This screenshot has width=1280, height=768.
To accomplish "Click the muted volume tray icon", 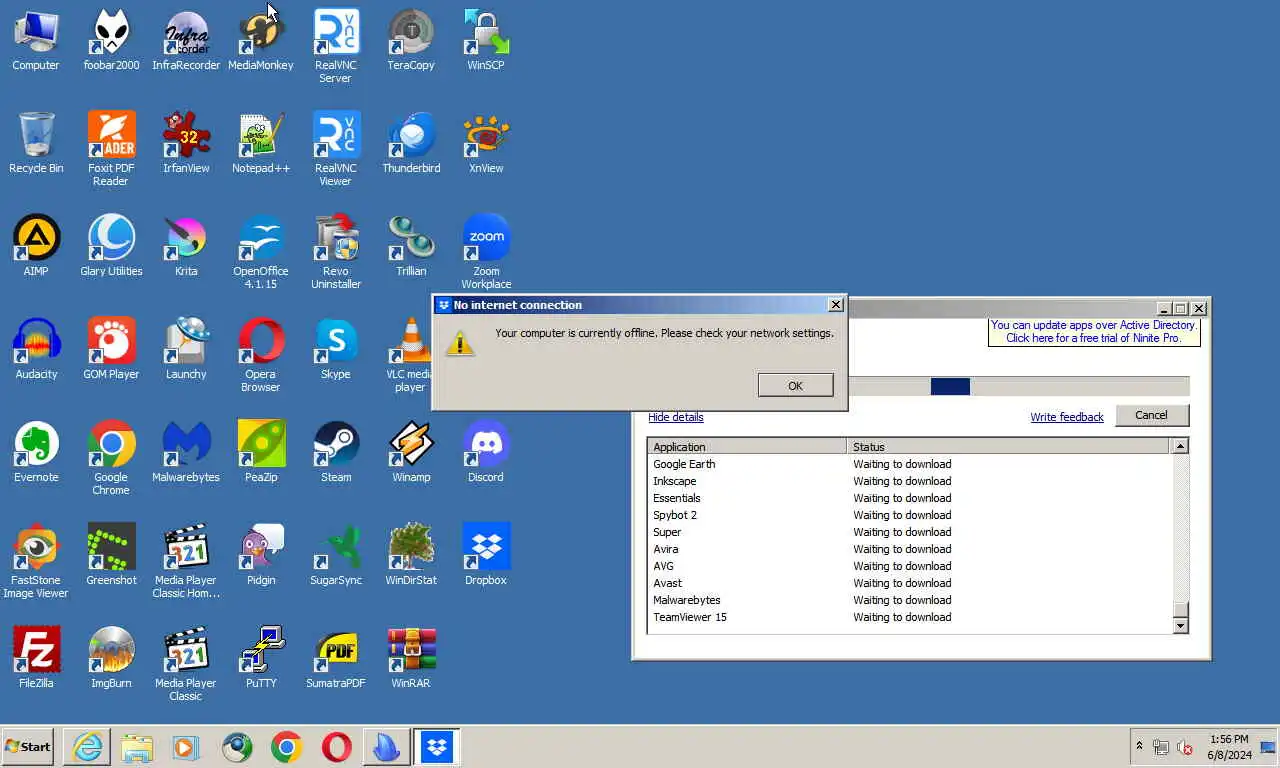I will pos(1185,747).
